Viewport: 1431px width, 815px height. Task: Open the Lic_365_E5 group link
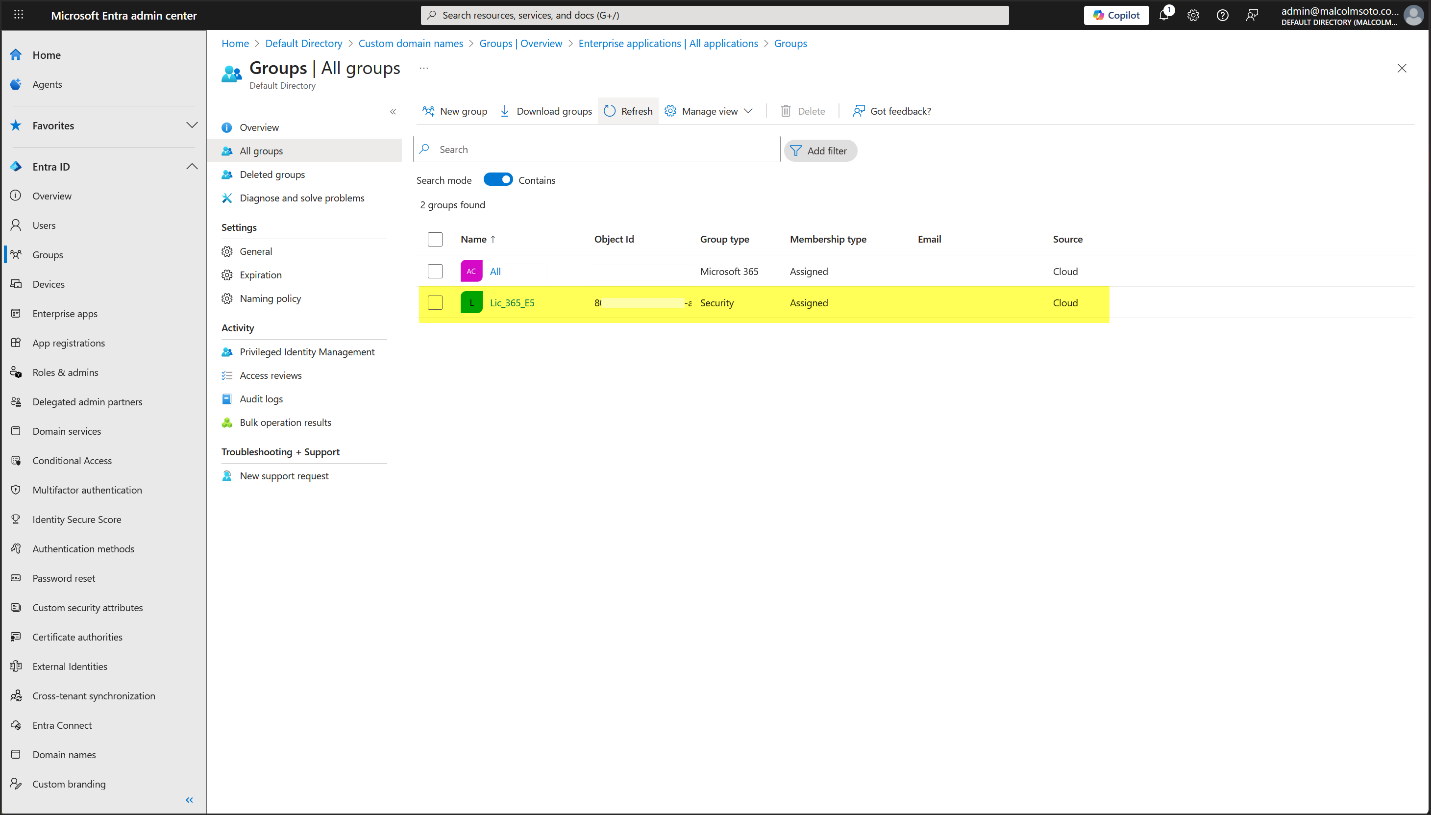(x=512, y=303)
